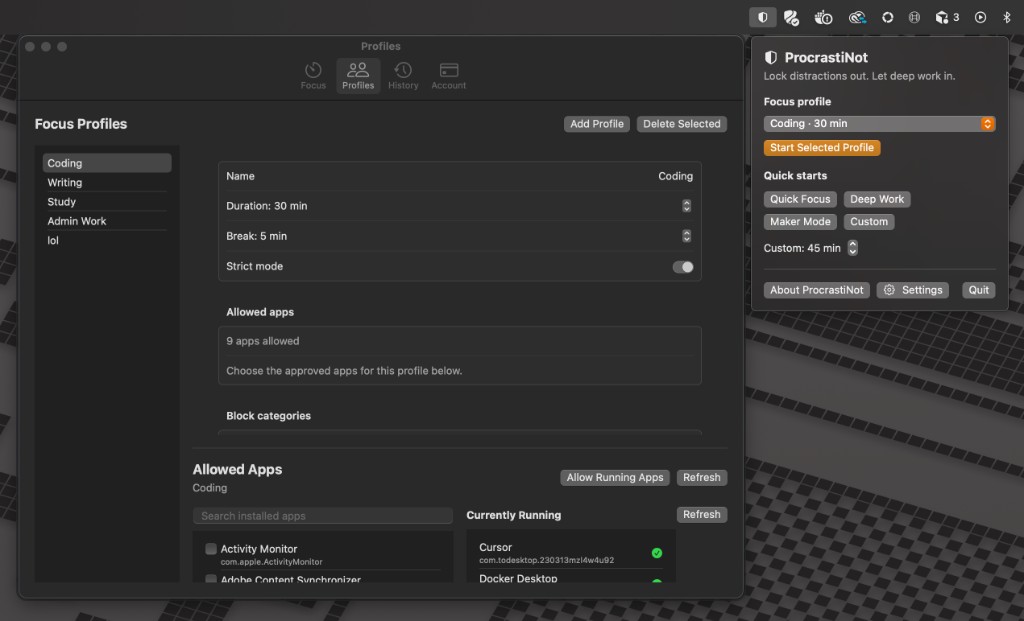Viewport: 1024px width, 621px height.
Task: Click the Search installed apps field
Action: tap(322, 515)
